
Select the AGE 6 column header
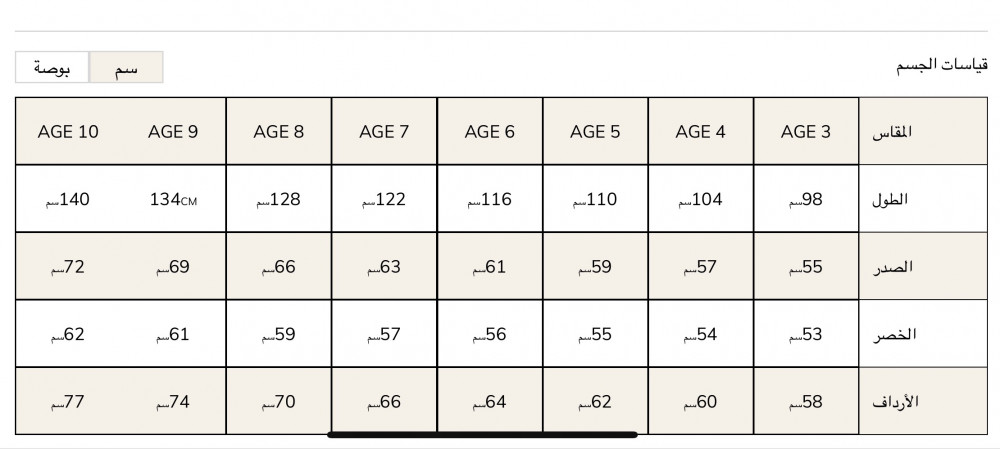[490, 131]
